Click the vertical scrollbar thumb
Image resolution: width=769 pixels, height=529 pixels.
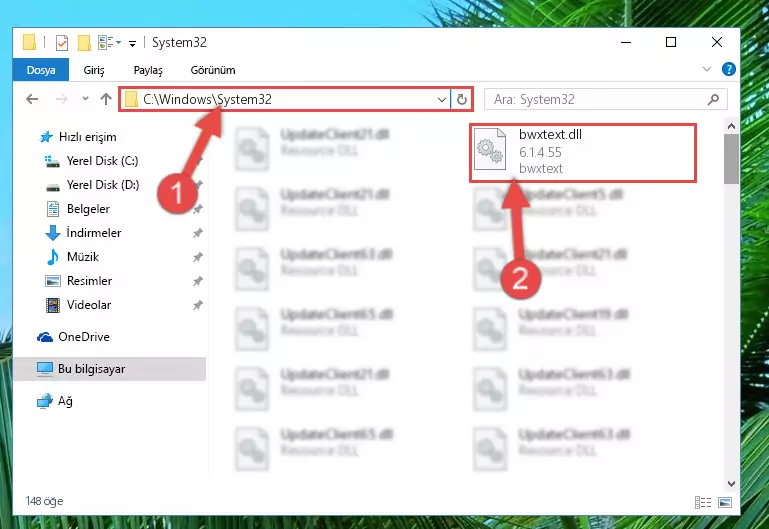pos(731,159)
